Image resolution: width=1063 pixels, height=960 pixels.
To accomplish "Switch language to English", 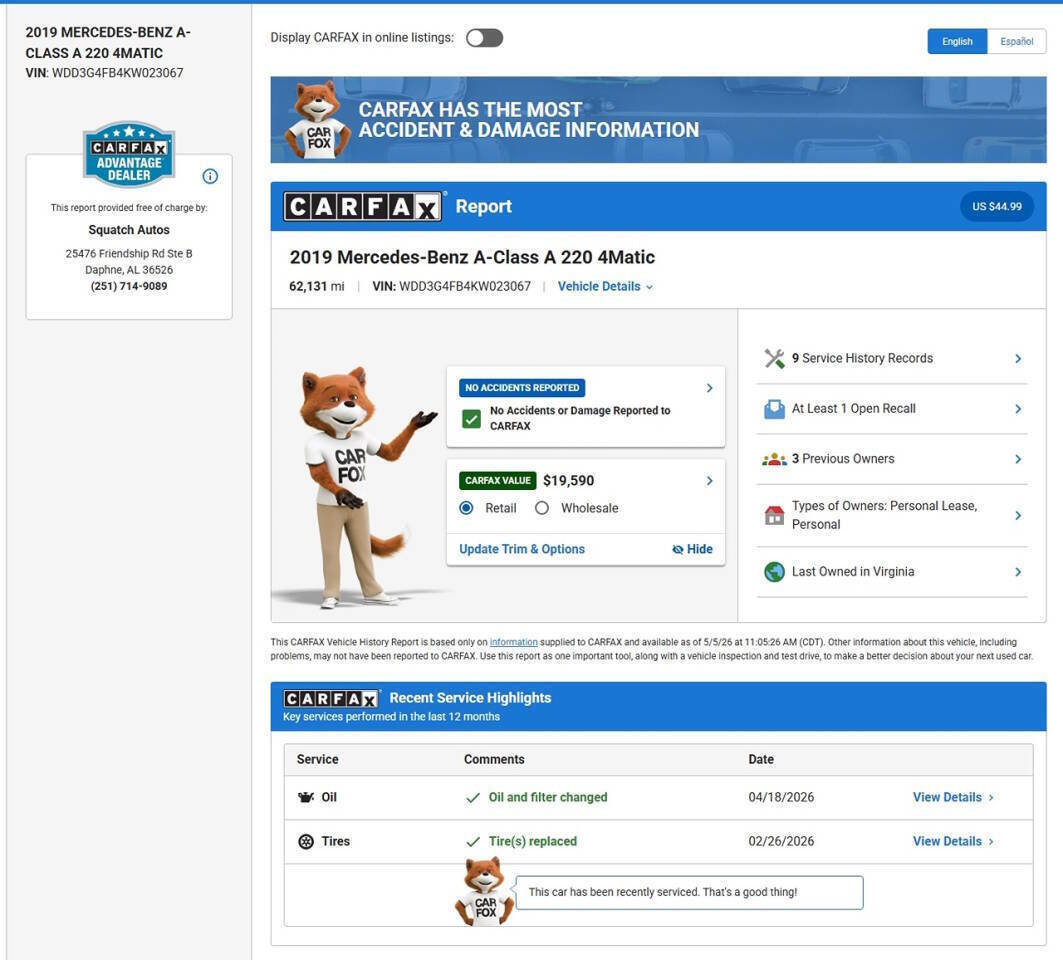I will point(957,41).
